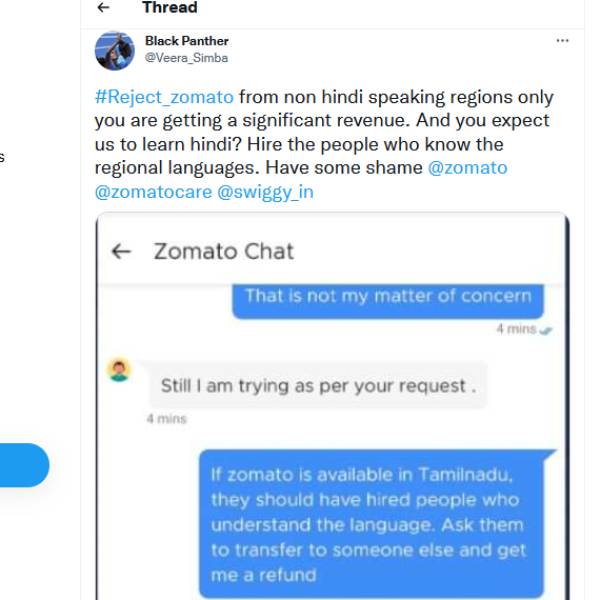Click the support agent avatar in chat
The width and height of the screenshot is (600, 600).
point(119,370)
